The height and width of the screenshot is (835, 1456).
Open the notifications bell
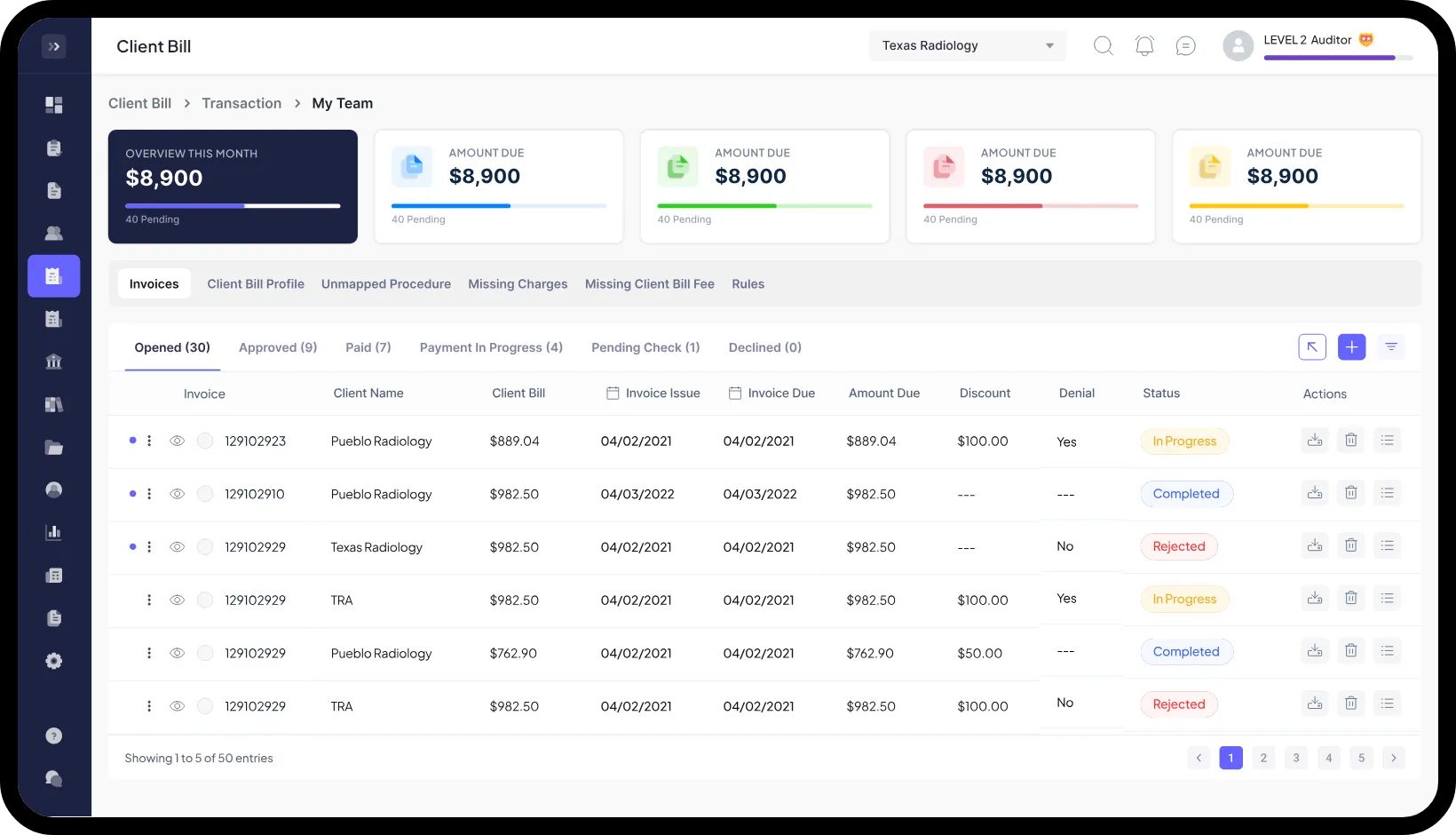point(1144,46)
